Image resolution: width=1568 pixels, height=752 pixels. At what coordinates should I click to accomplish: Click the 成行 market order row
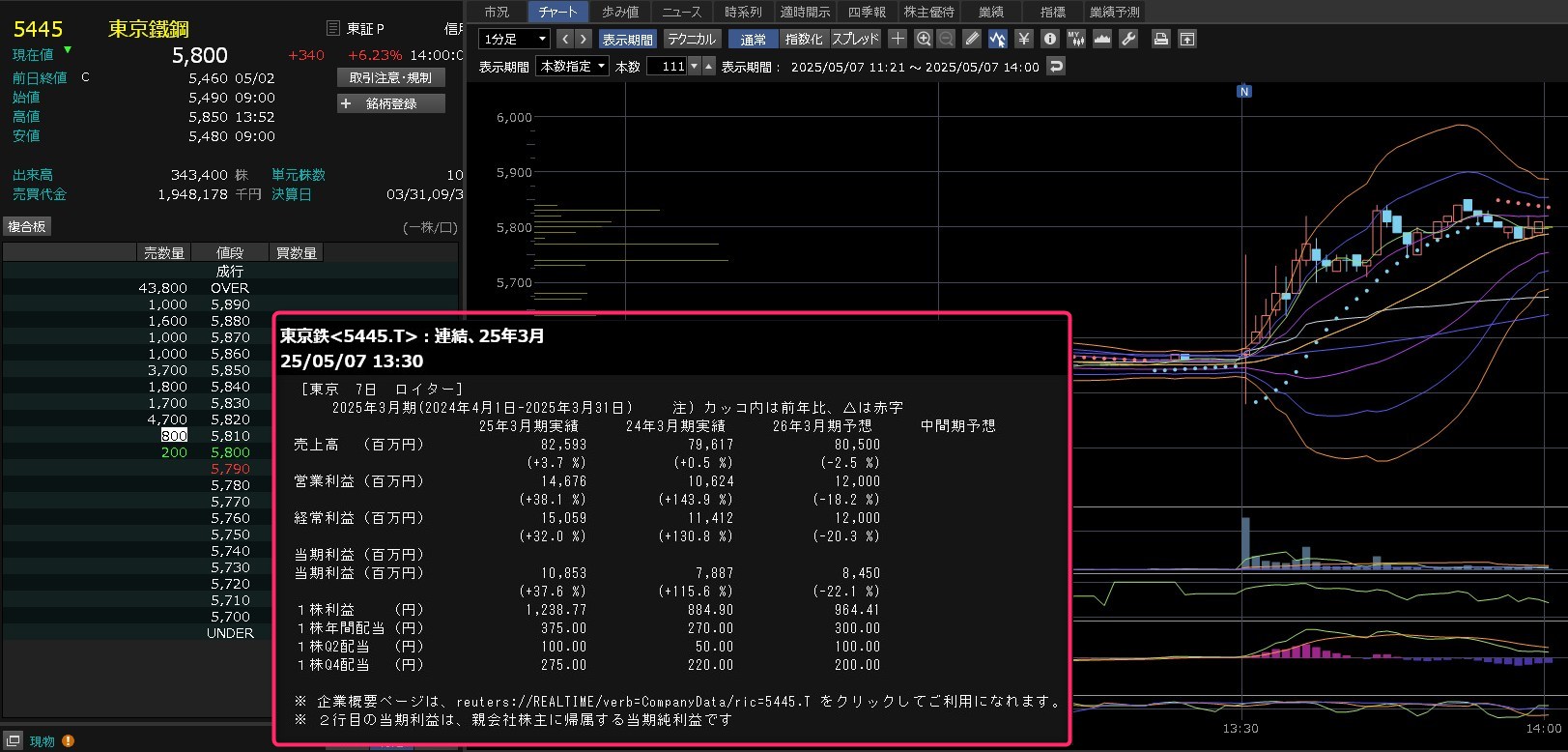230,272
